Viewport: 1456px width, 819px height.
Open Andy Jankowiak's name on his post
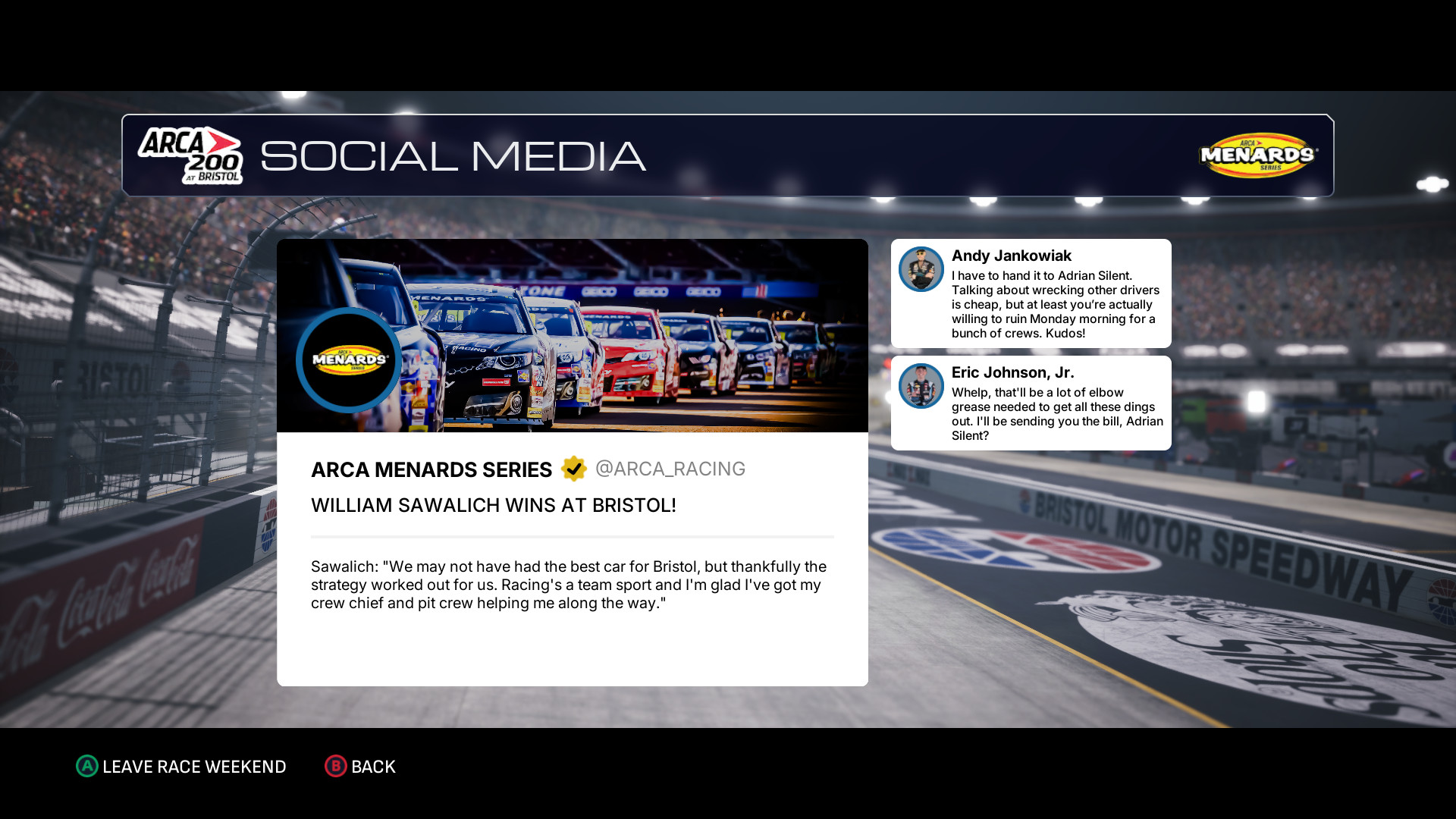coord(1011,256)
